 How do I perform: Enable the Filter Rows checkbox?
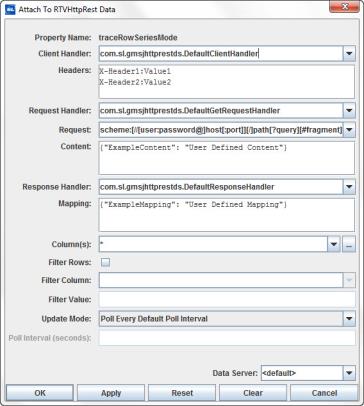[105, 262]
